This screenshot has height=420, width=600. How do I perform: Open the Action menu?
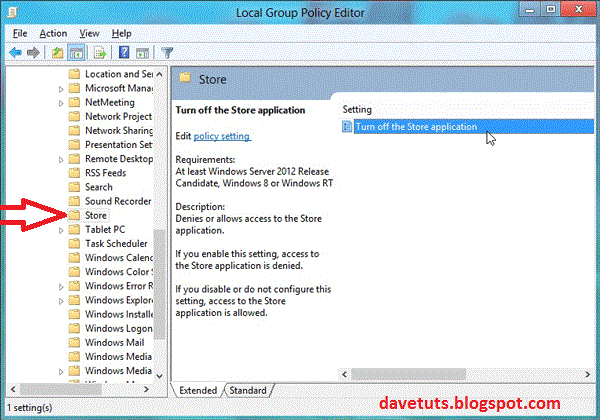point(53,33)
